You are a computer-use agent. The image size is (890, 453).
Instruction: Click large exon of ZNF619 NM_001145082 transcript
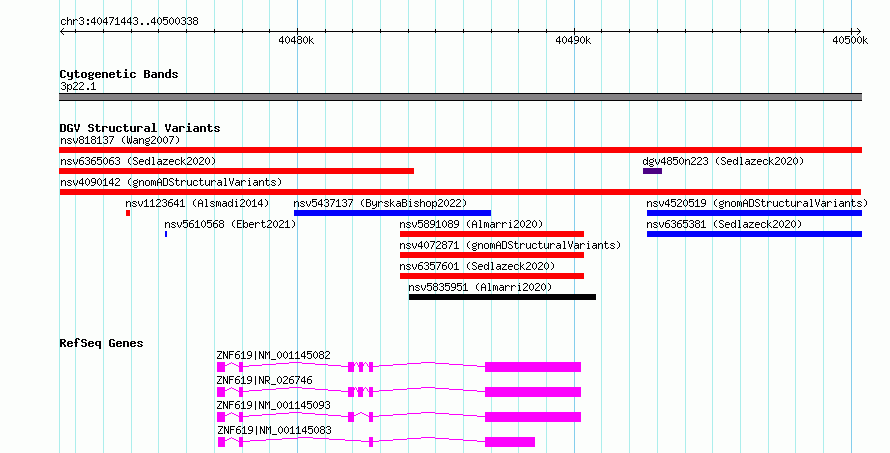[533, 367]
